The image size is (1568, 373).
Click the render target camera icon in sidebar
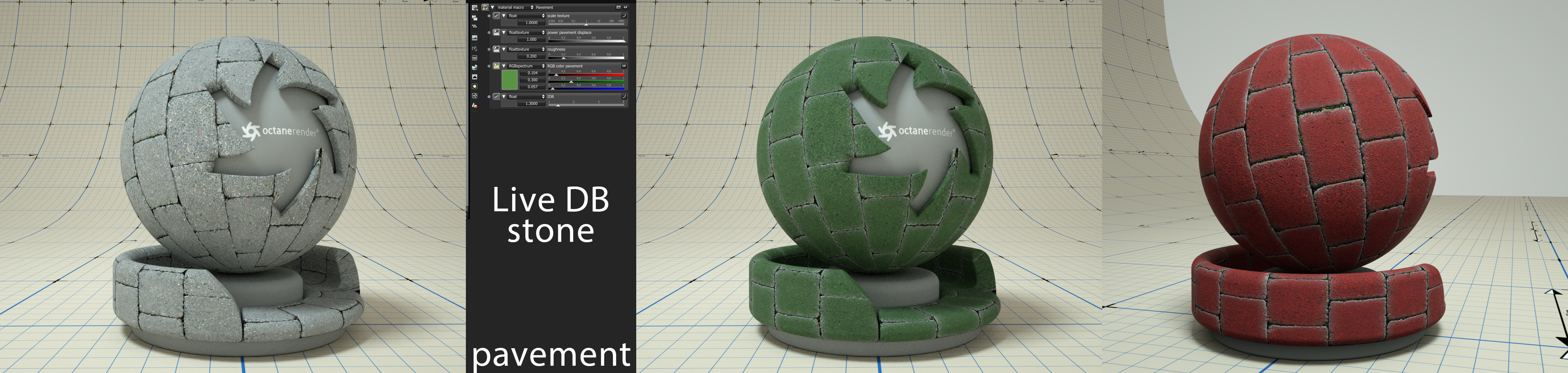tap(475, 7)
